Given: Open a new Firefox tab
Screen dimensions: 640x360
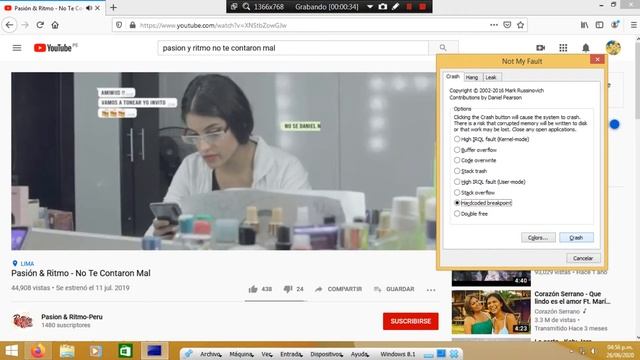Looking at the screenshot, I should 113,7.
